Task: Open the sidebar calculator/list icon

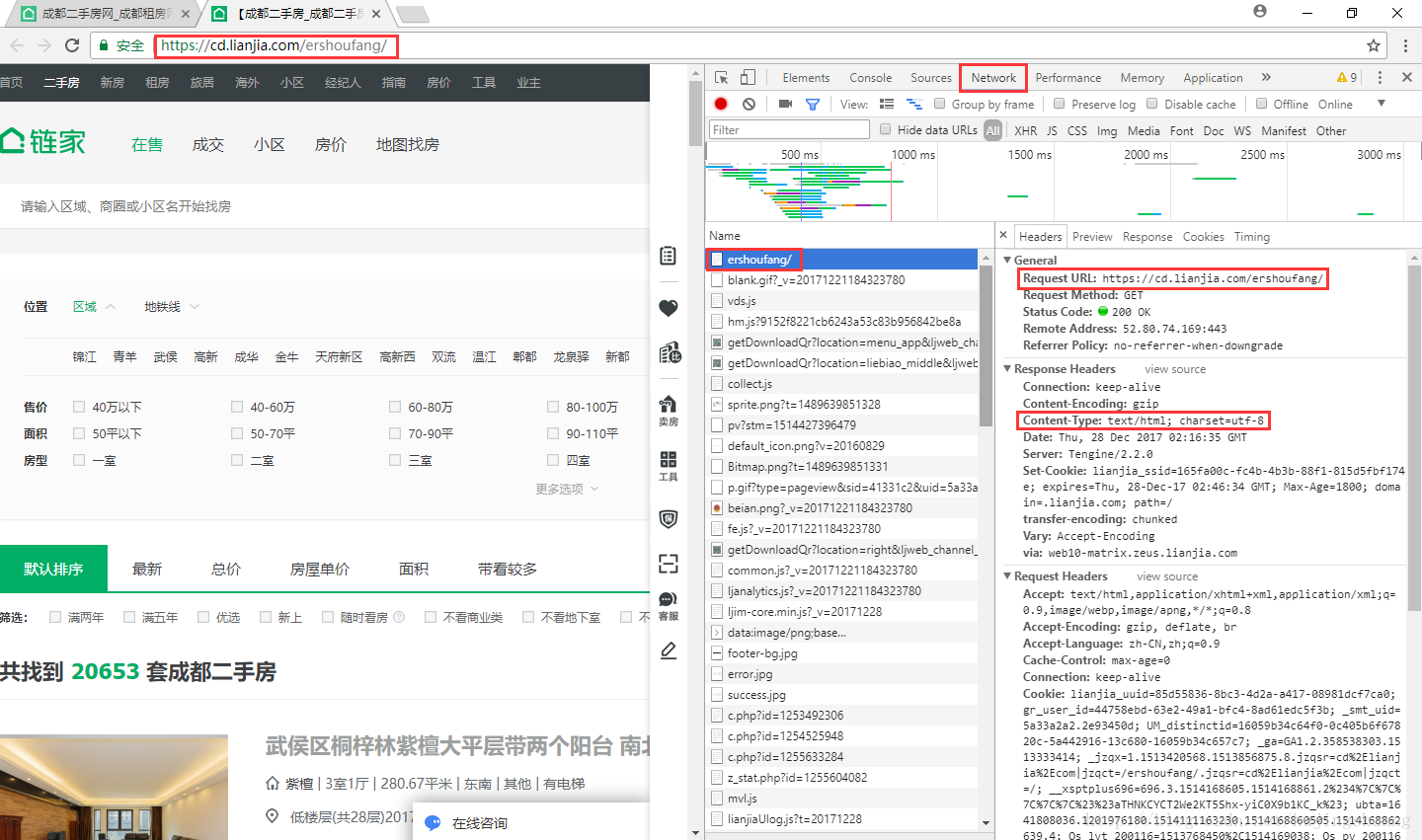Action: 669,256
